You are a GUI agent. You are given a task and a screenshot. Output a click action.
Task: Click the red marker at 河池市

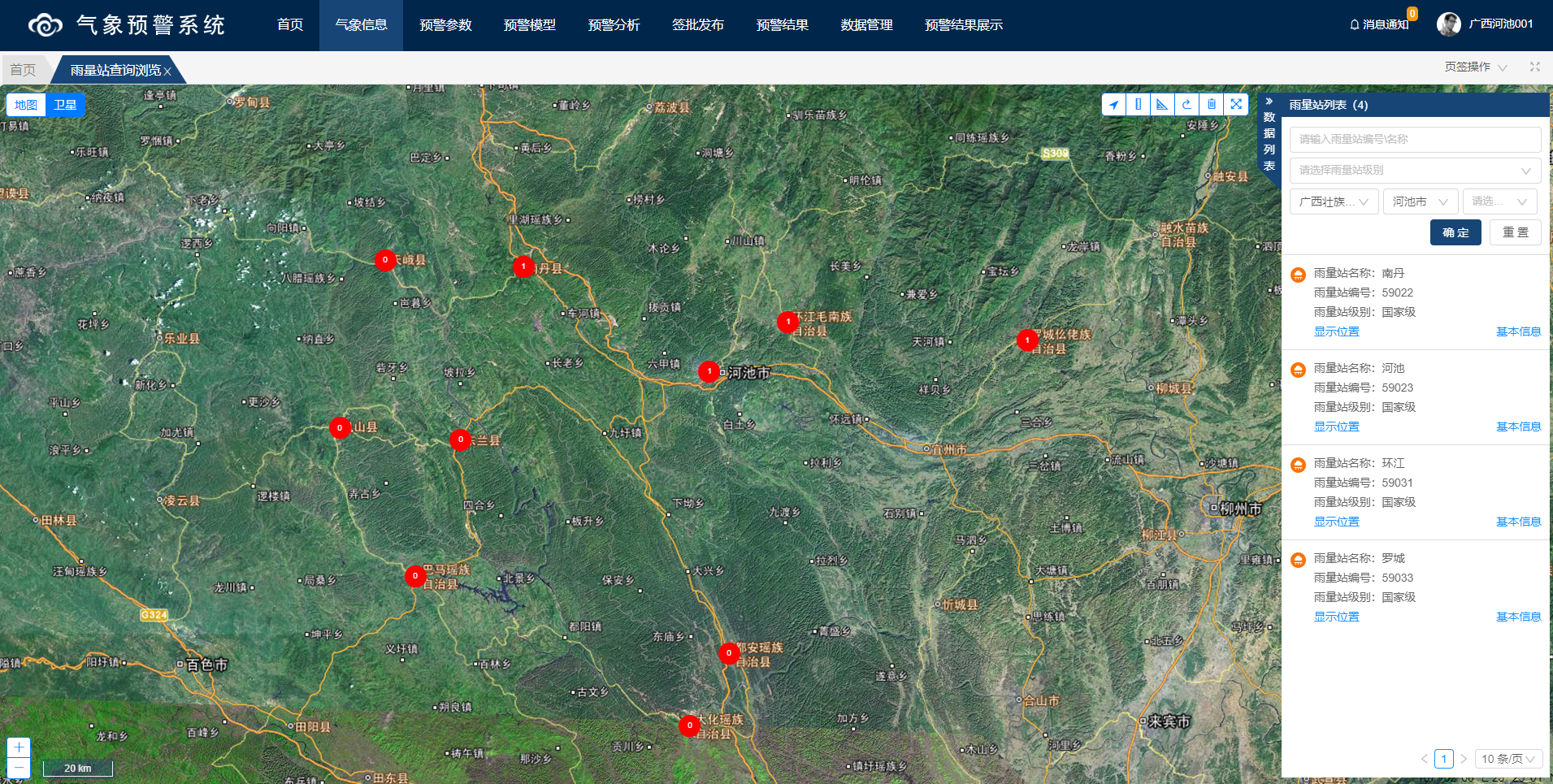tap(709, 371)
